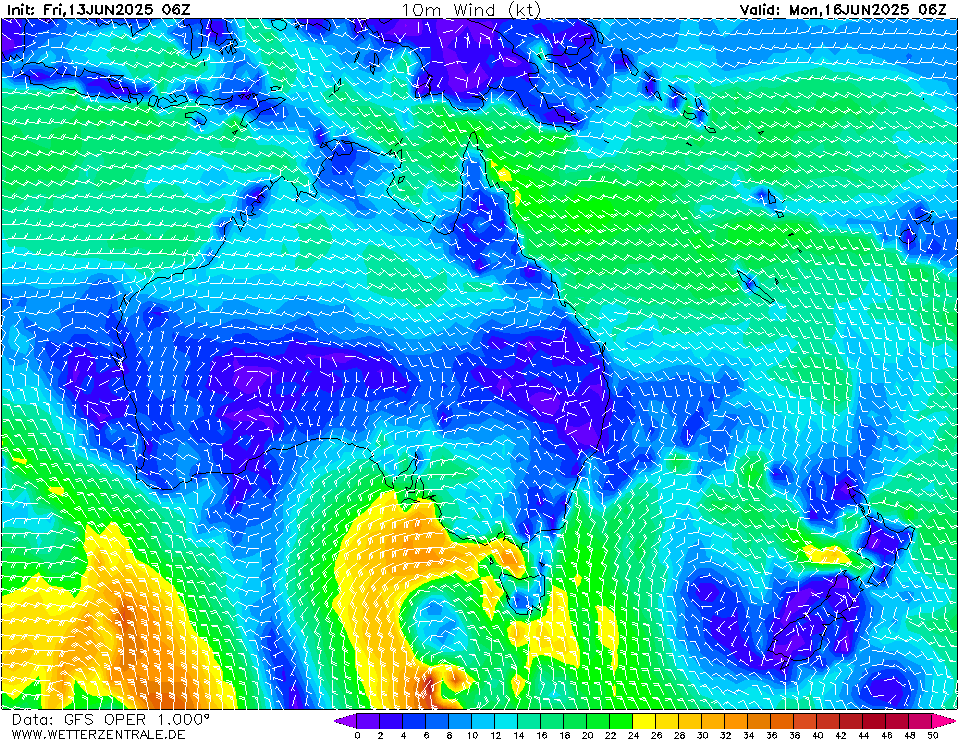Click the "12" label under the color bar
Viewport: 959px width, 741px height.
495,735
